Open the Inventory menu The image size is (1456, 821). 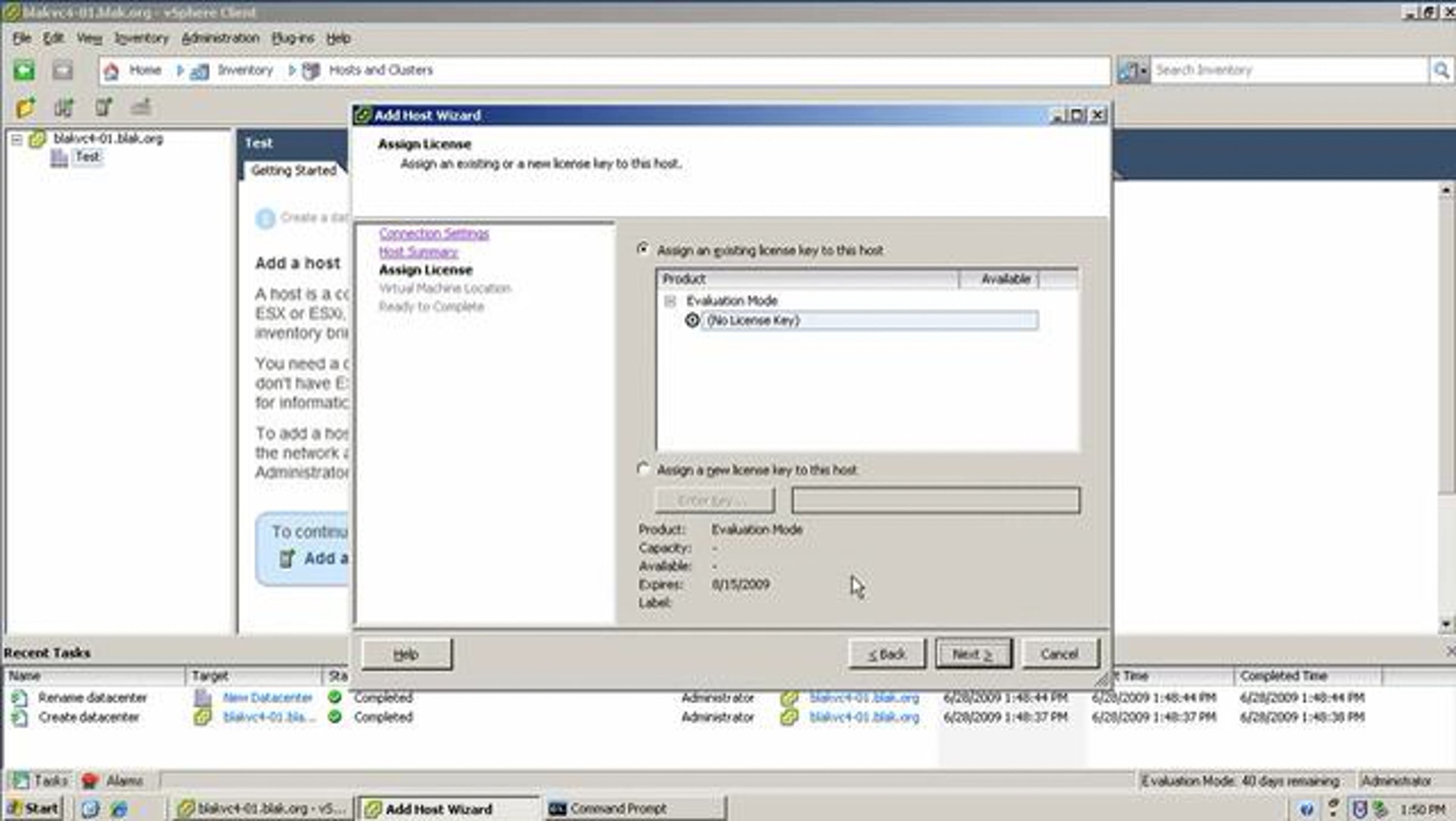[x=141, y=38]
